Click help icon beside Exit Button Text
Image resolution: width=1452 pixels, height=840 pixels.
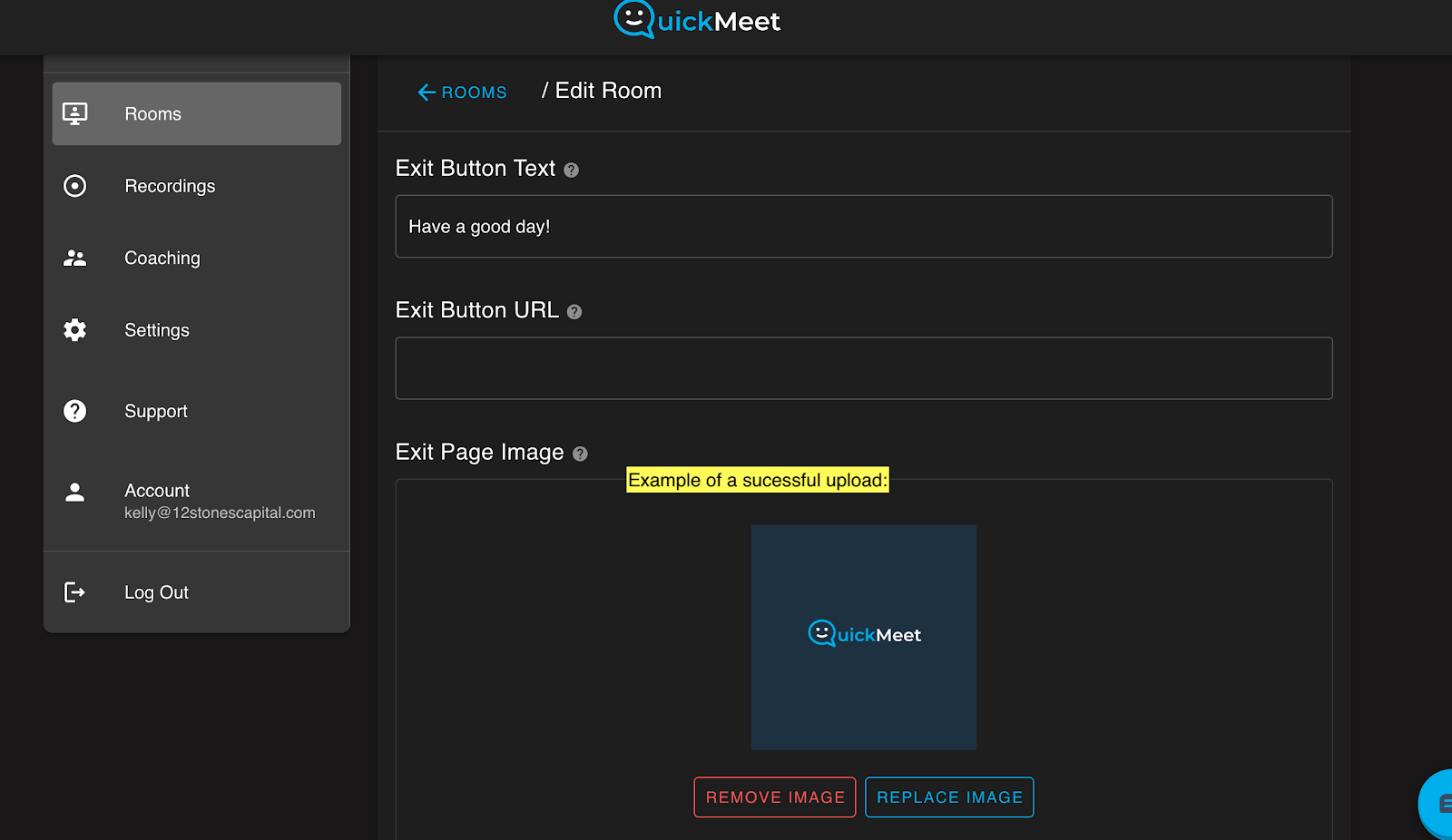click(571, 170)
